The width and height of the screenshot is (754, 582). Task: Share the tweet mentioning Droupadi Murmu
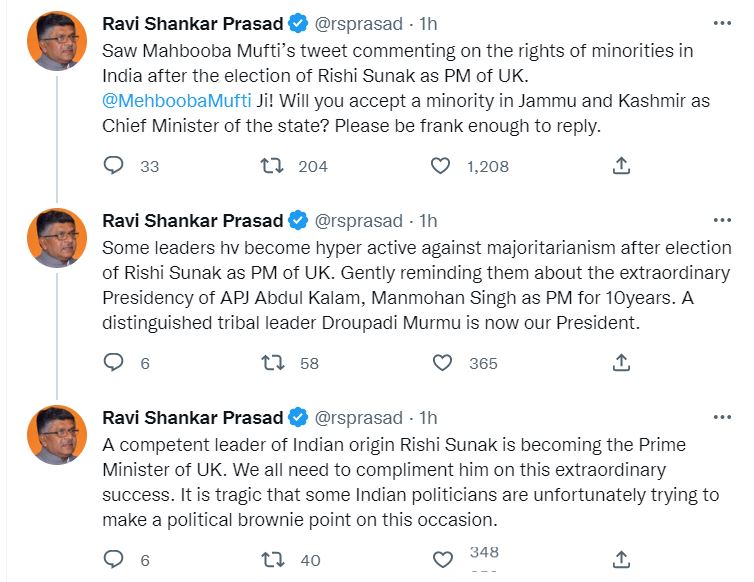pyautogui.click(x=620, y=363)
